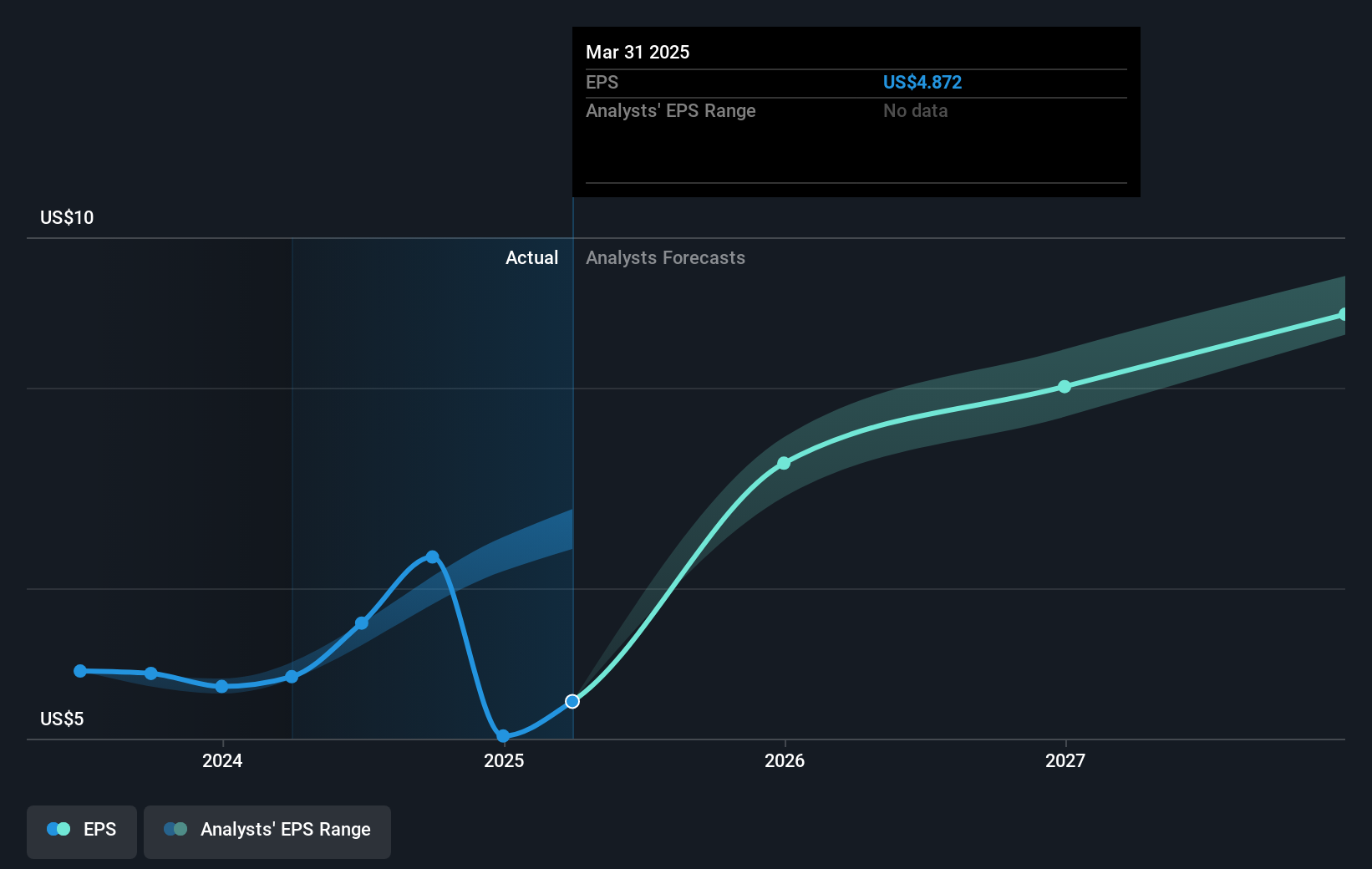Select the last forecast point at chart edge
Viewport: 1372px width, 869px height.
pos(1344,314)
